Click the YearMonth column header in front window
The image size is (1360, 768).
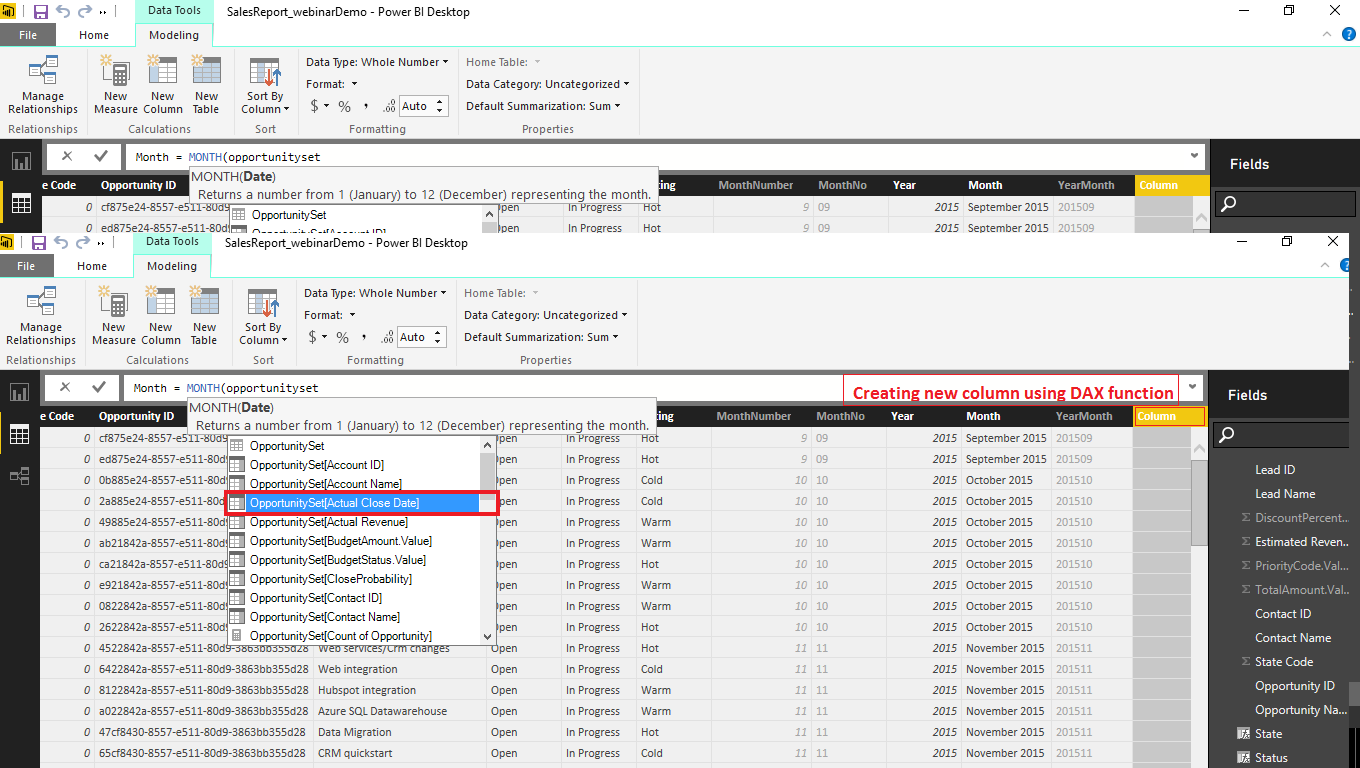(x=1084, y=416)
